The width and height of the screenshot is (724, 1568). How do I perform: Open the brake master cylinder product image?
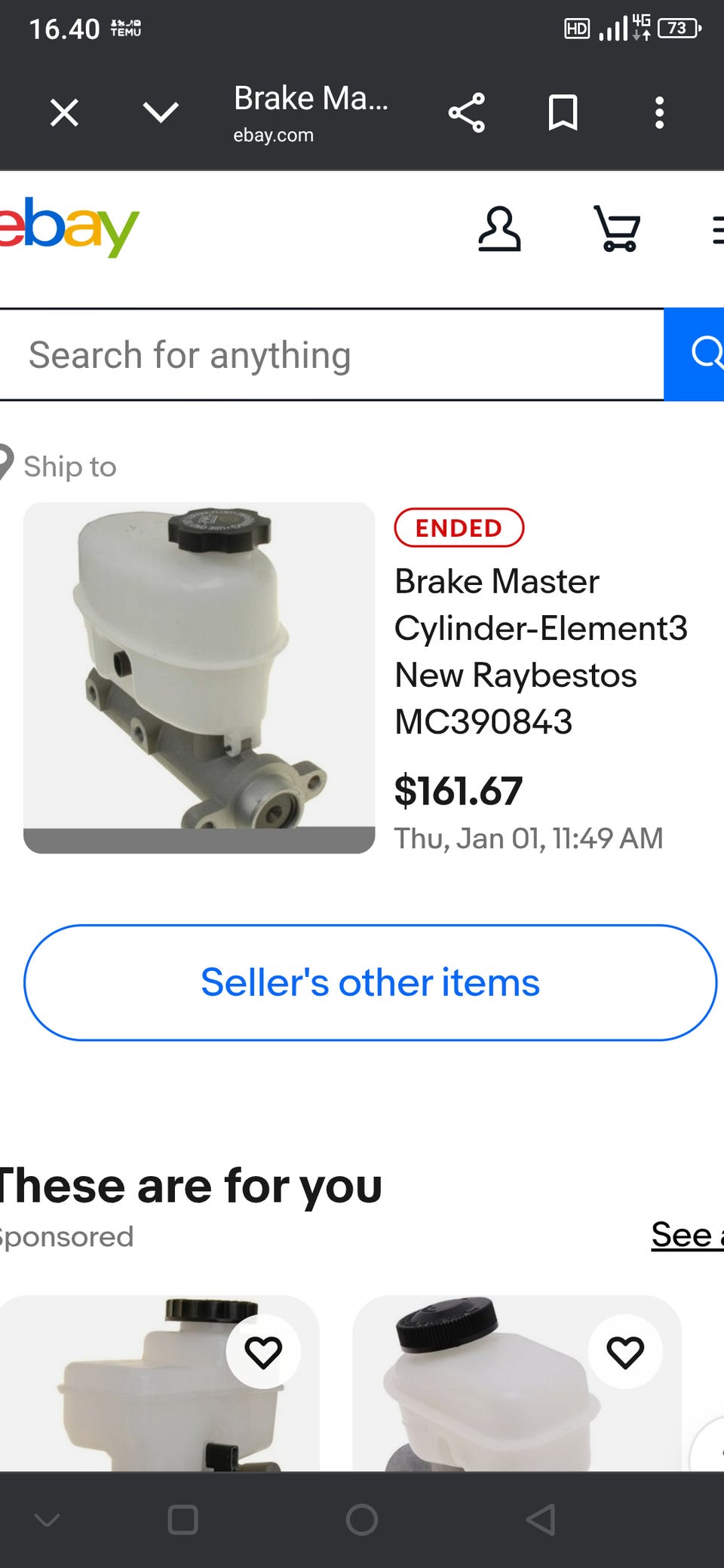click(199, 678)
